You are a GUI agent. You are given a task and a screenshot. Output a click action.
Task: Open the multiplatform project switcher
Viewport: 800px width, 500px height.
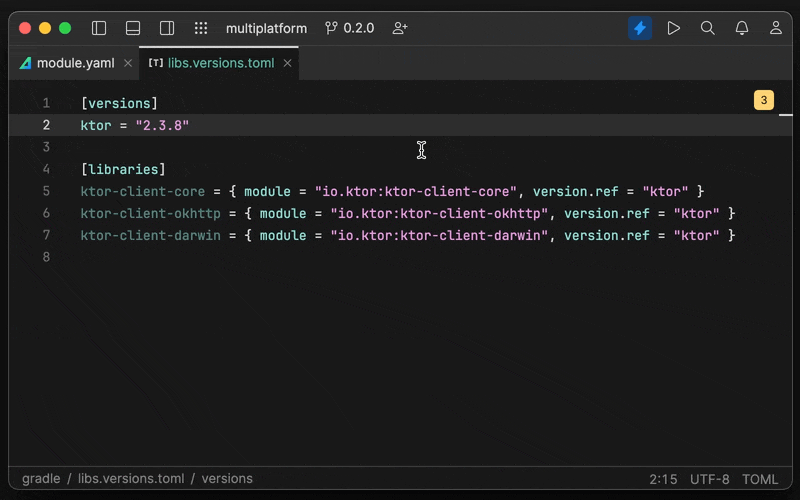click(266, 28)
